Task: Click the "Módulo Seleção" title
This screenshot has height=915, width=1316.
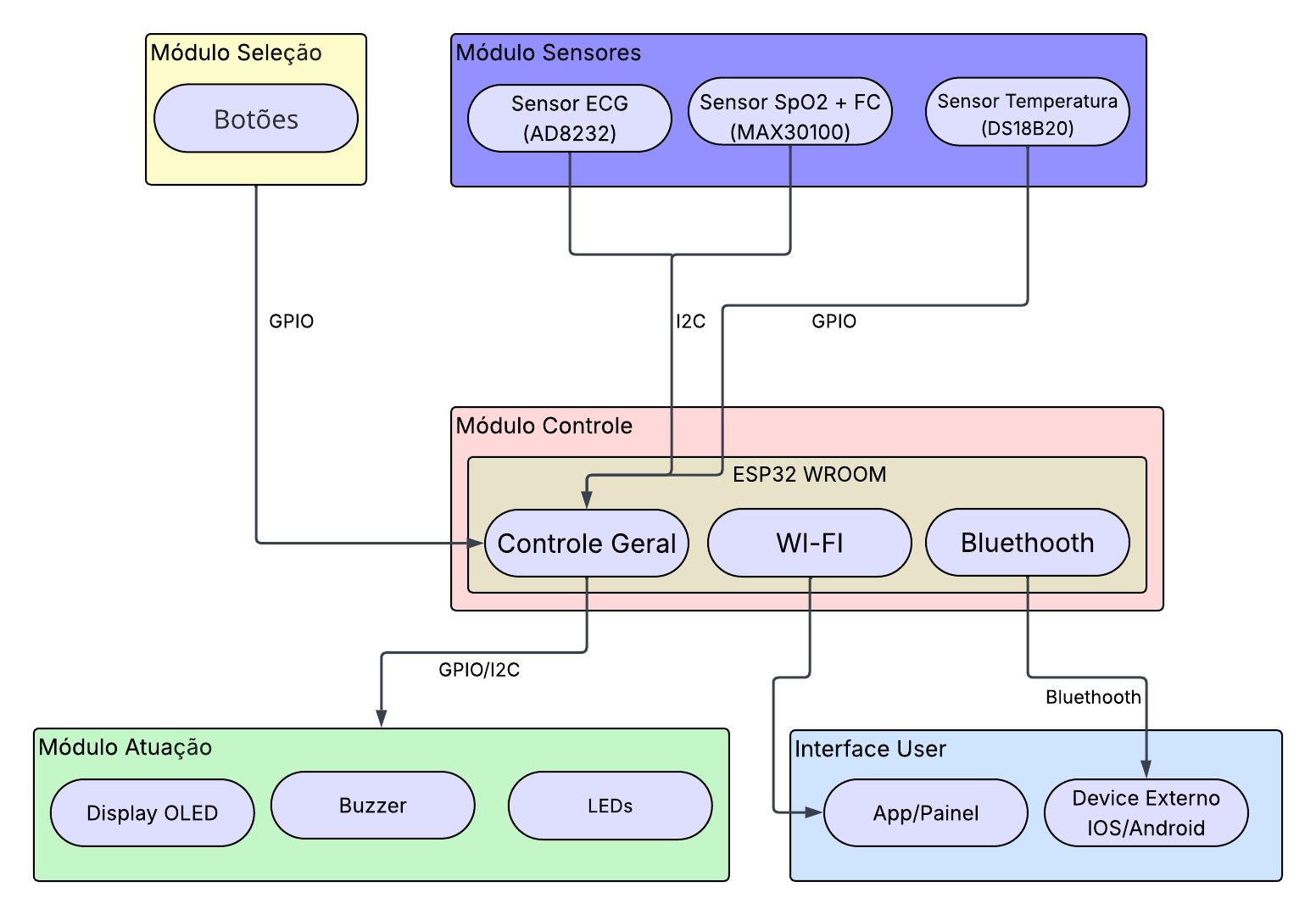Action: pos(237,53)
